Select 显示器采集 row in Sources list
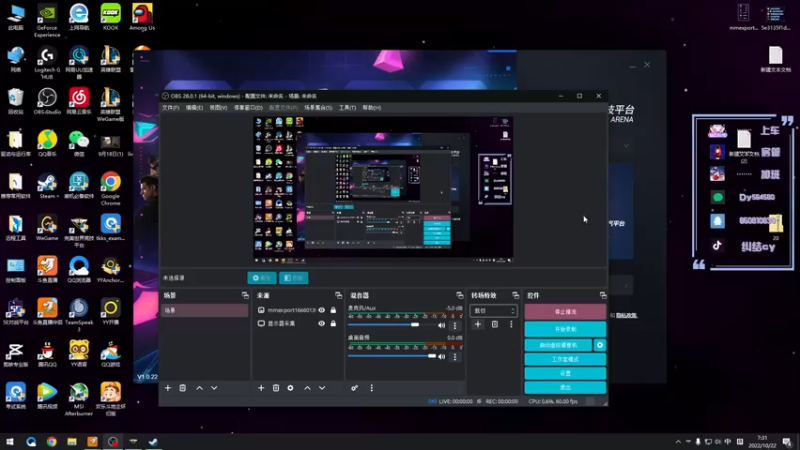The height and width of the screenshot is (450, 800). (x=297, y=323)
